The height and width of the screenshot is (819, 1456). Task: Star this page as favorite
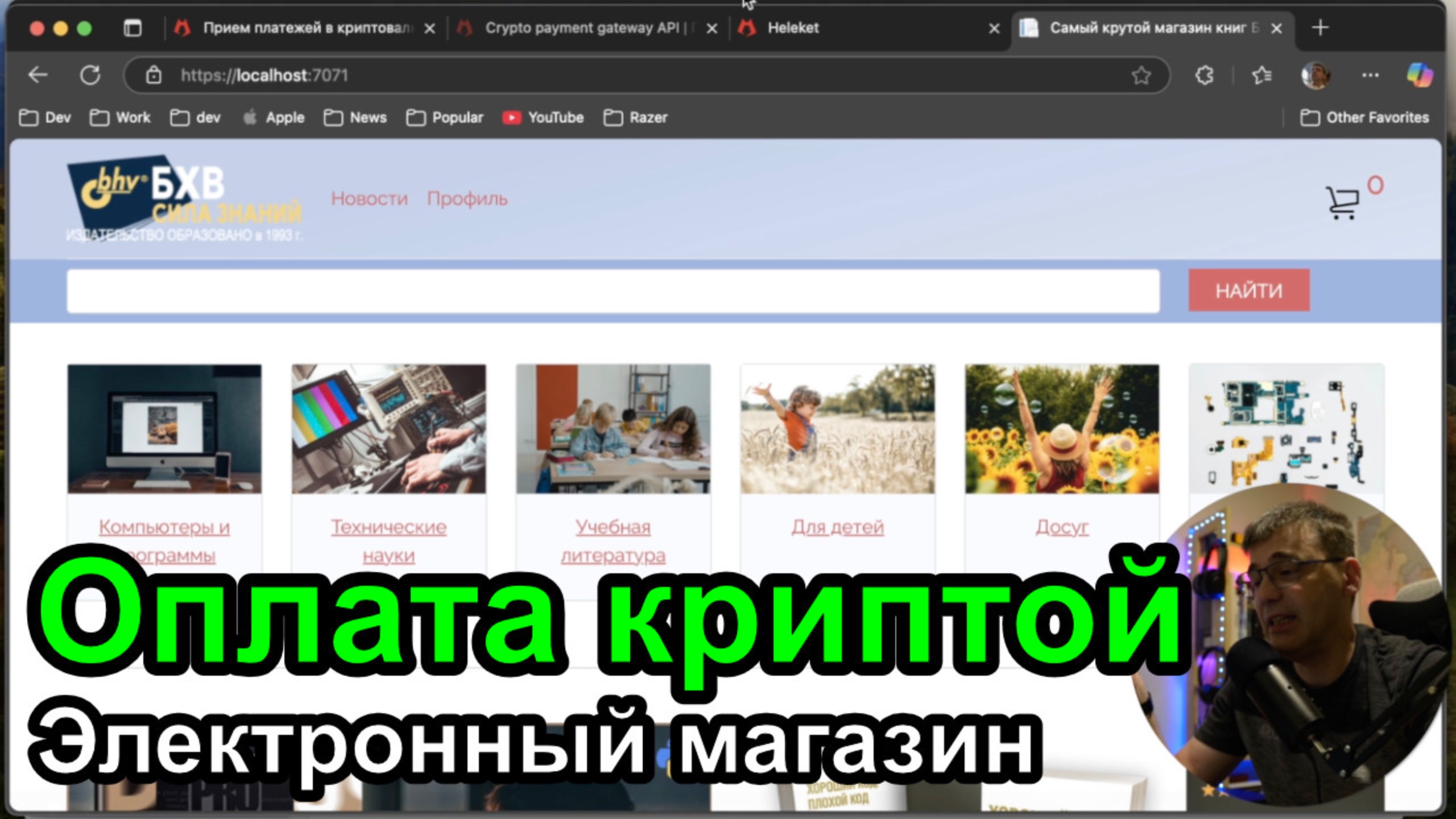click(x=1141, y=75)
